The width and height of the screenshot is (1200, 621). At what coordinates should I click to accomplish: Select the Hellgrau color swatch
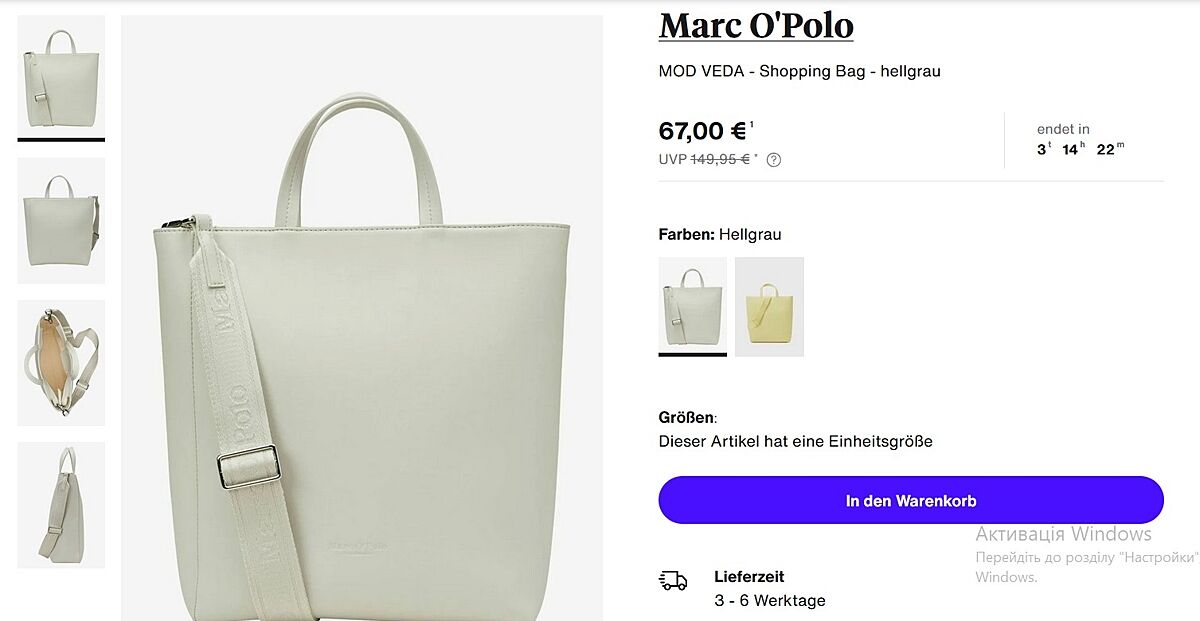click(692, 306)
